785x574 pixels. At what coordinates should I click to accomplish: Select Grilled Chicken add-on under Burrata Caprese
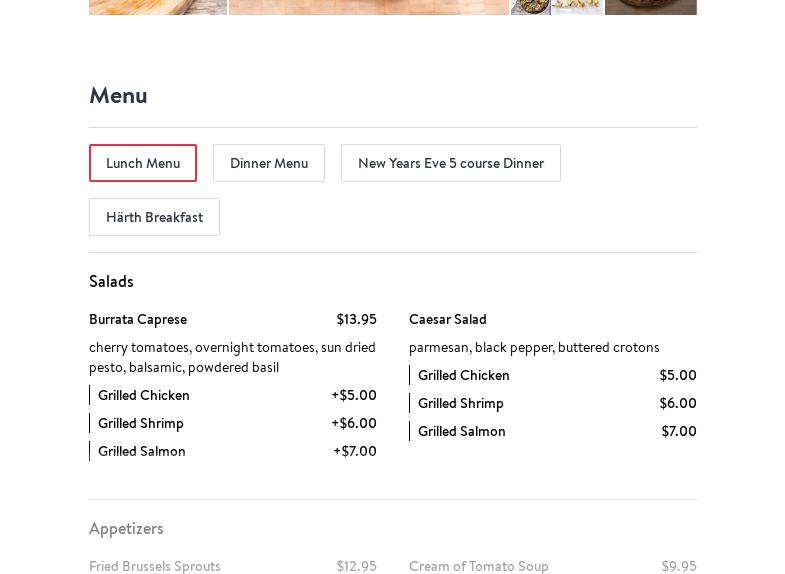tap(144, 396)
